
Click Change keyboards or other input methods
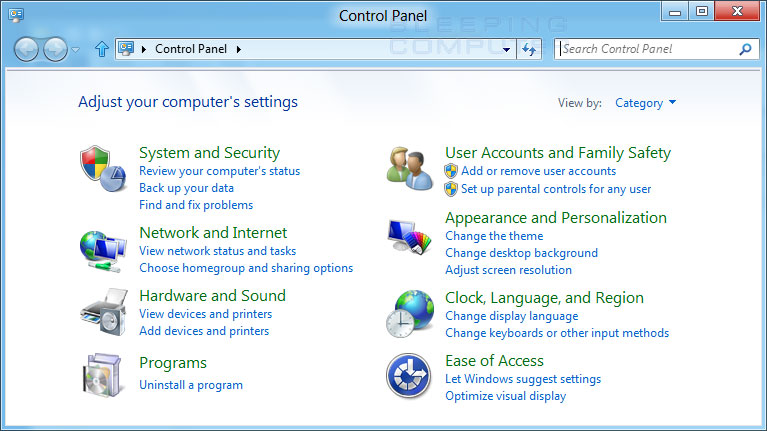(x=557, y=333)
